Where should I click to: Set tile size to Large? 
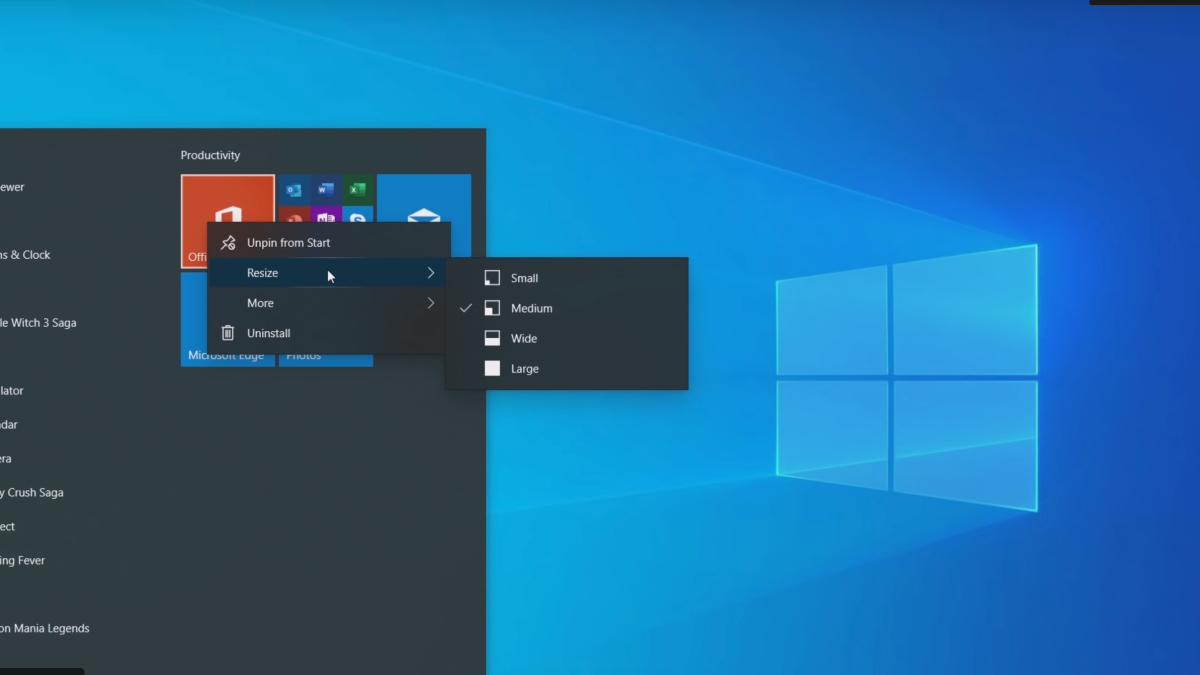click(x=567, y=368)
